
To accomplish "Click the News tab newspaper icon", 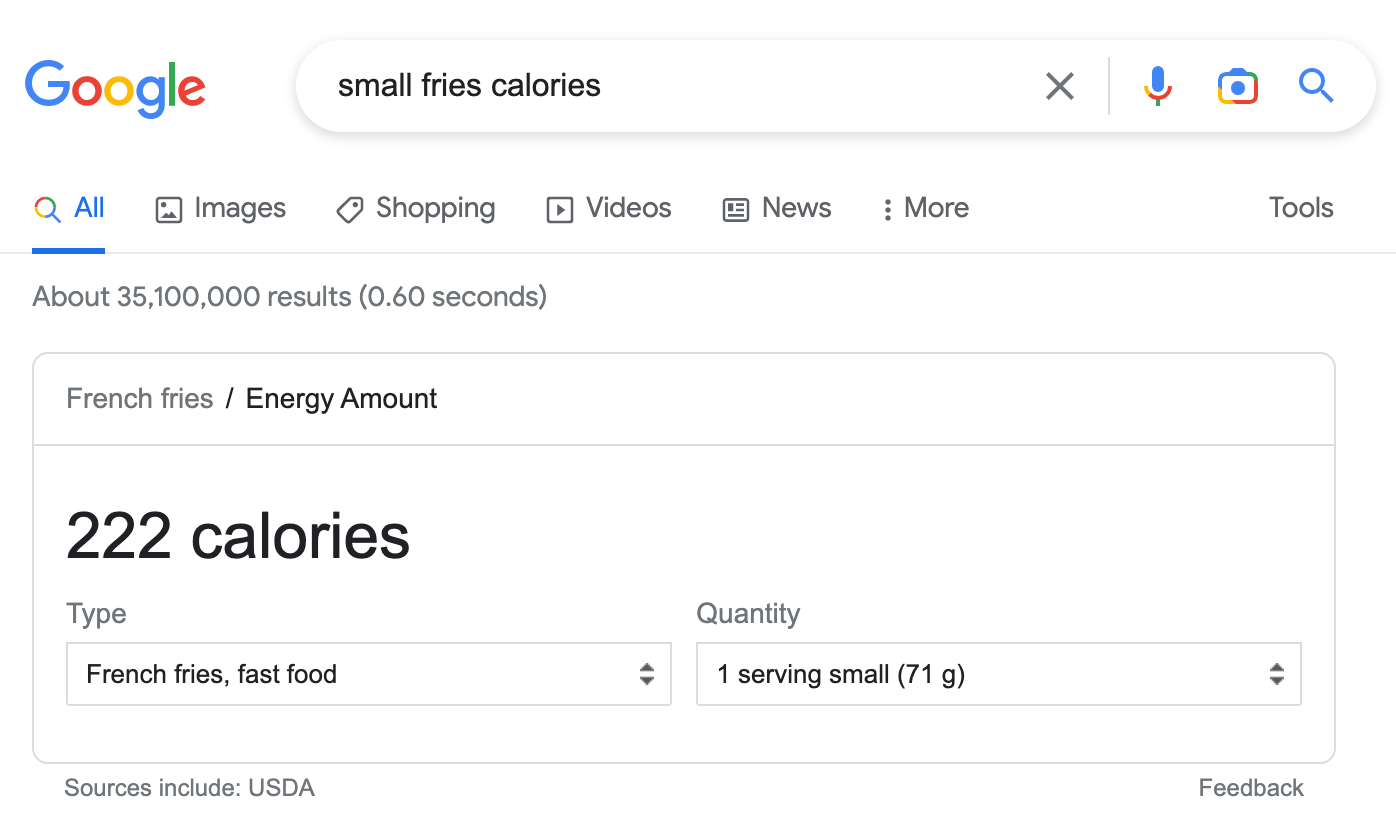I will (736, 209).
